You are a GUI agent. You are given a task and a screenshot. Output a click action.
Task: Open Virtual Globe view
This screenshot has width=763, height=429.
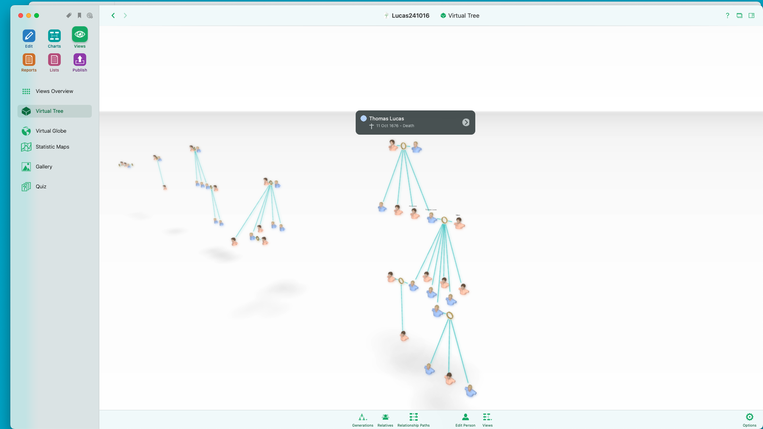tap(54, 131)
